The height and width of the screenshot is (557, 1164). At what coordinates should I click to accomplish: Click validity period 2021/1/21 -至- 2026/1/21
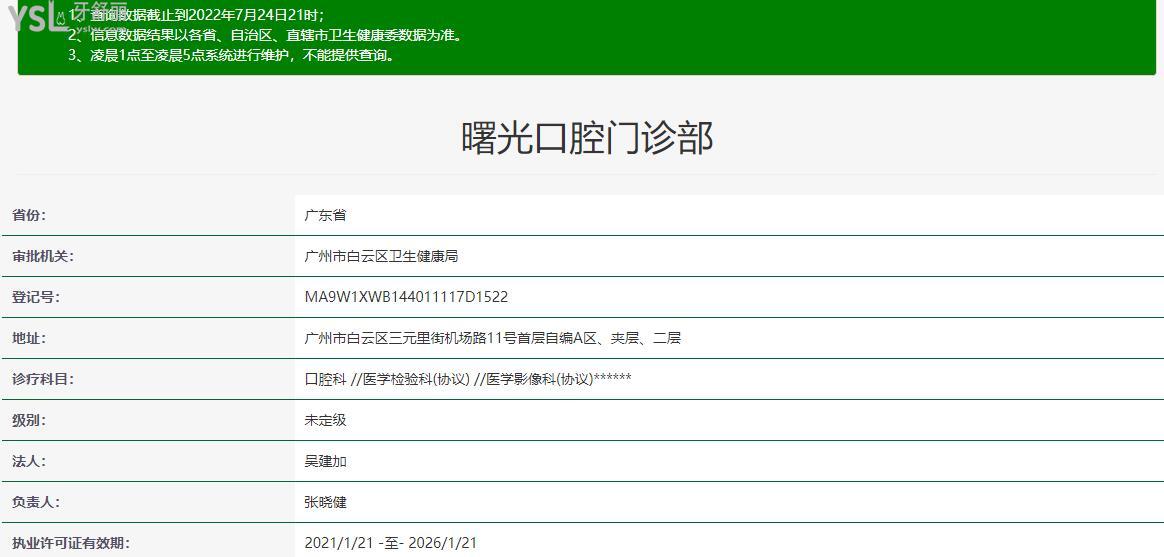coord(390,543)
